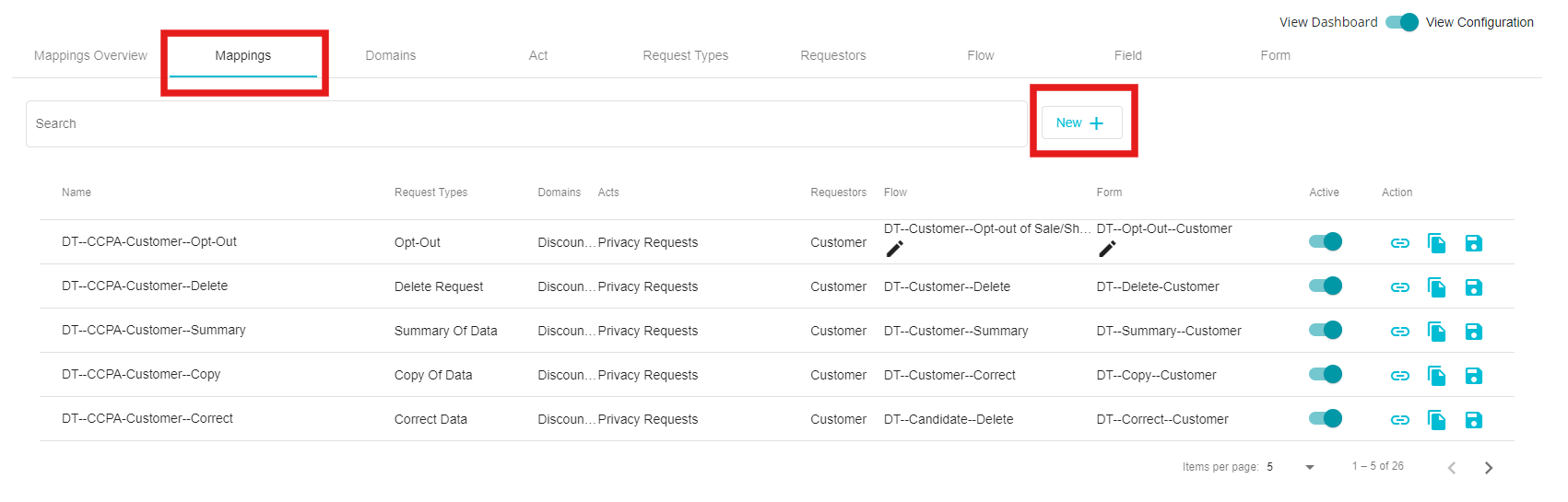The height and width of the screenshot is (502, 1568).
Task: Click the Requestors column header
Action: point(838,193)
